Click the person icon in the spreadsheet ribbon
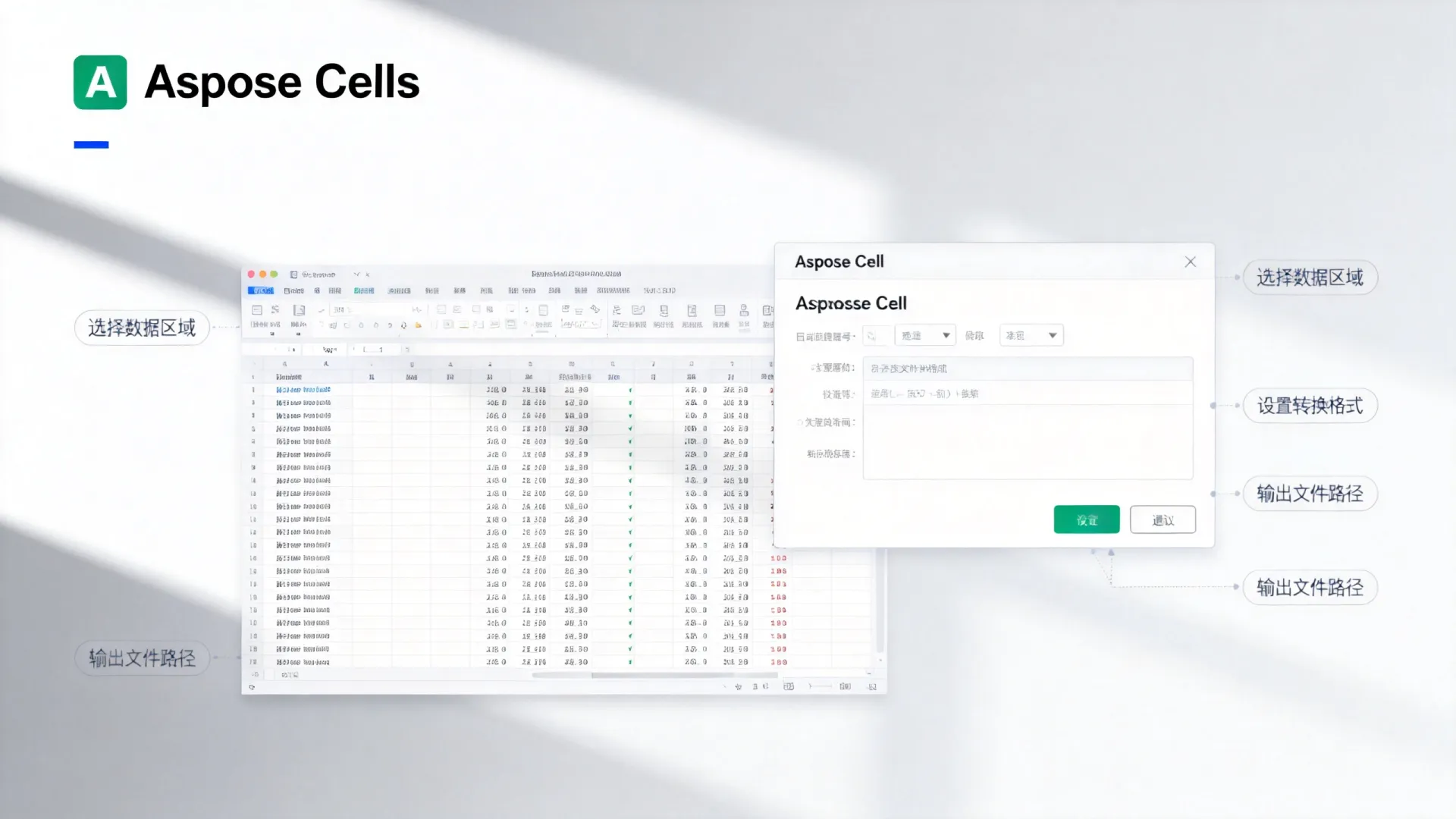 pyautogui.click(x=744, y=310)
